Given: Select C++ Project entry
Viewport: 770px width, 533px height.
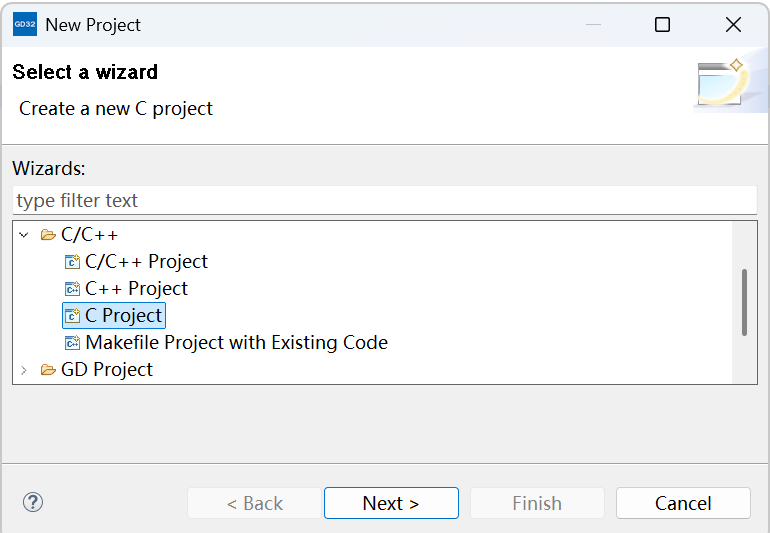Looking at the screenshot, I should click(x=136, y=289).
